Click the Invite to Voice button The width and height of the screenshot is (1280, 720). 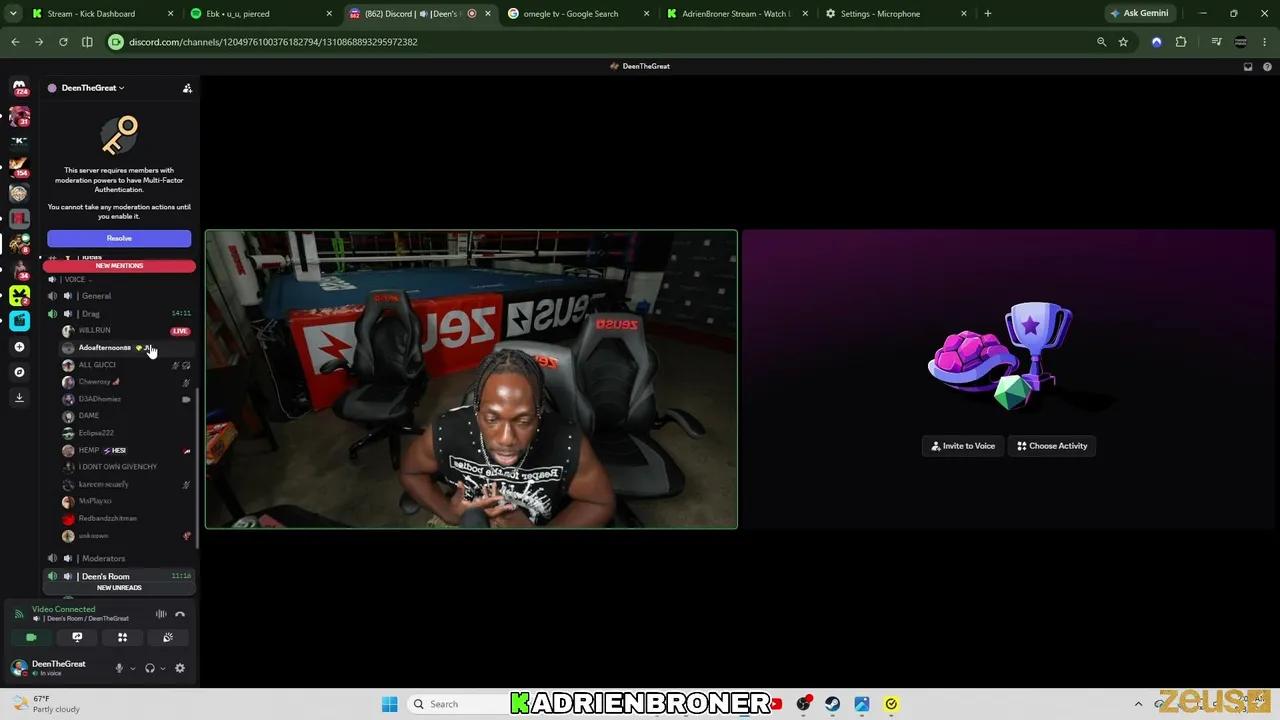tap(963, 446)
